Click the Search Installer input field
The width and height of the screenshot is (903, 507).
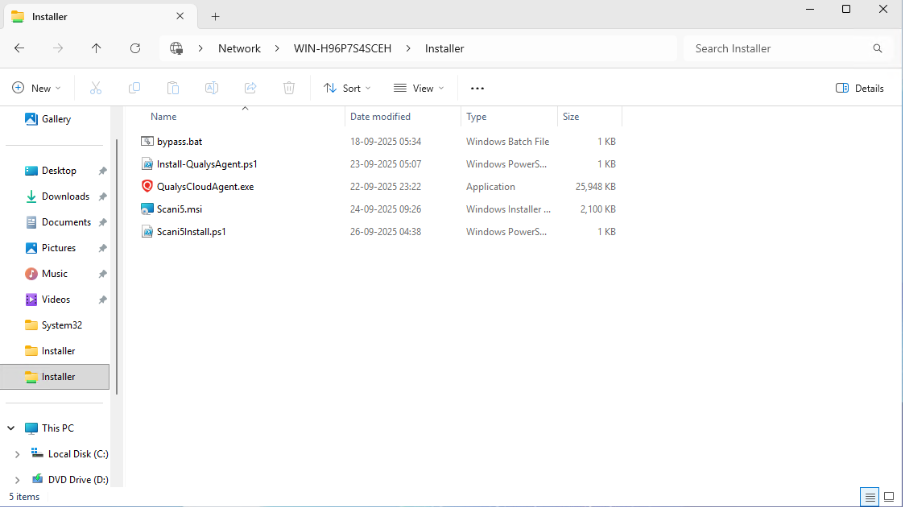coord(775,48)
